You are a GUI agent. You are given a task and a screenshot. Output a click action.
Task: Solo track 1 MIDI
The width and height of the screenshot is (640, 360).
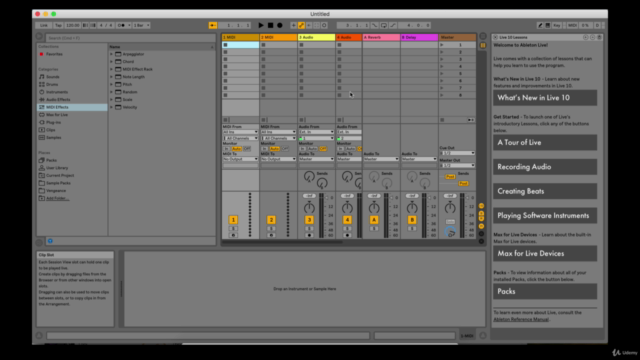click(233, 229)
